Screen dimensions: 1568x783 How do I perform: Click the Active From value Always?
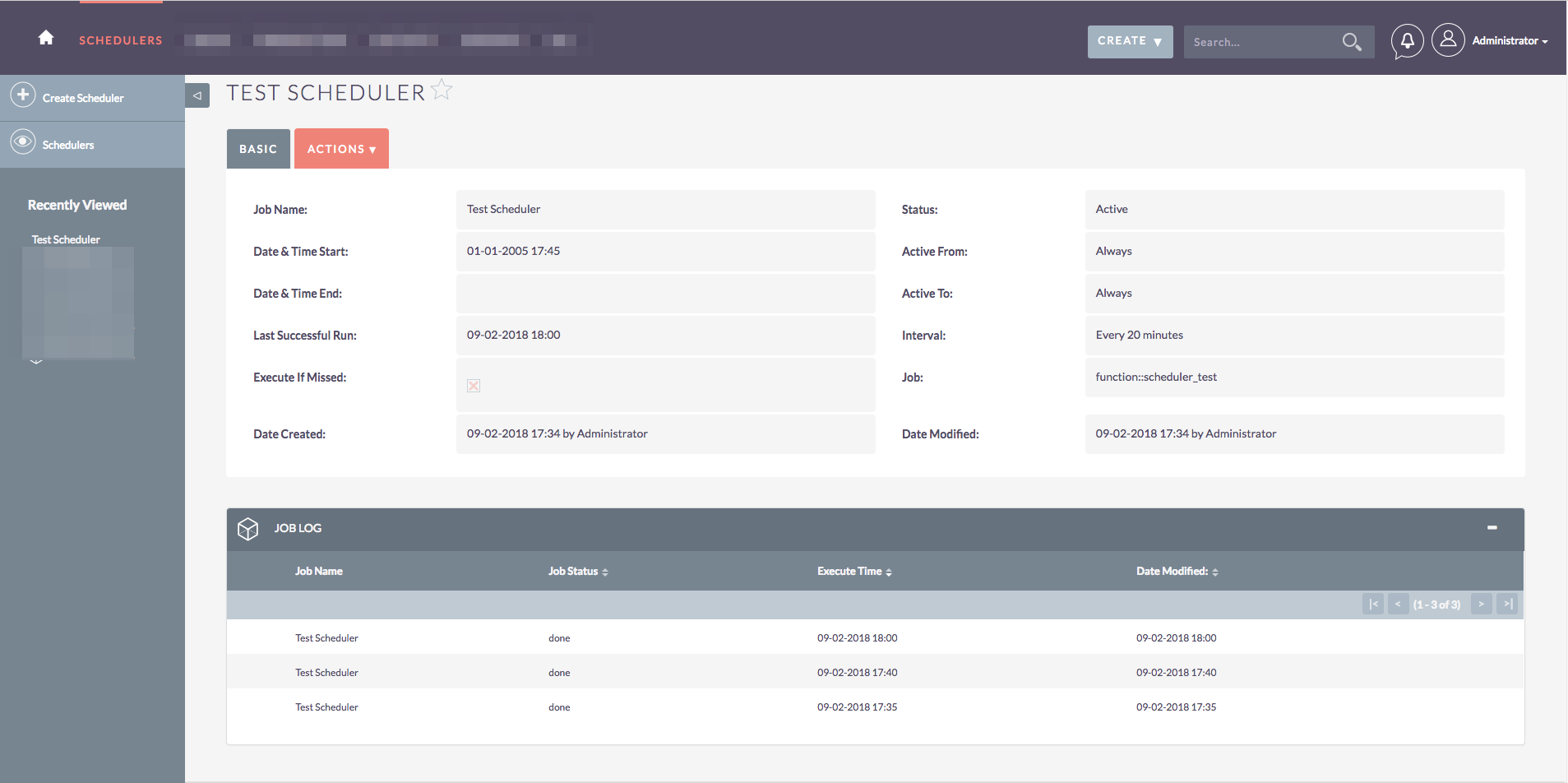1113,251
